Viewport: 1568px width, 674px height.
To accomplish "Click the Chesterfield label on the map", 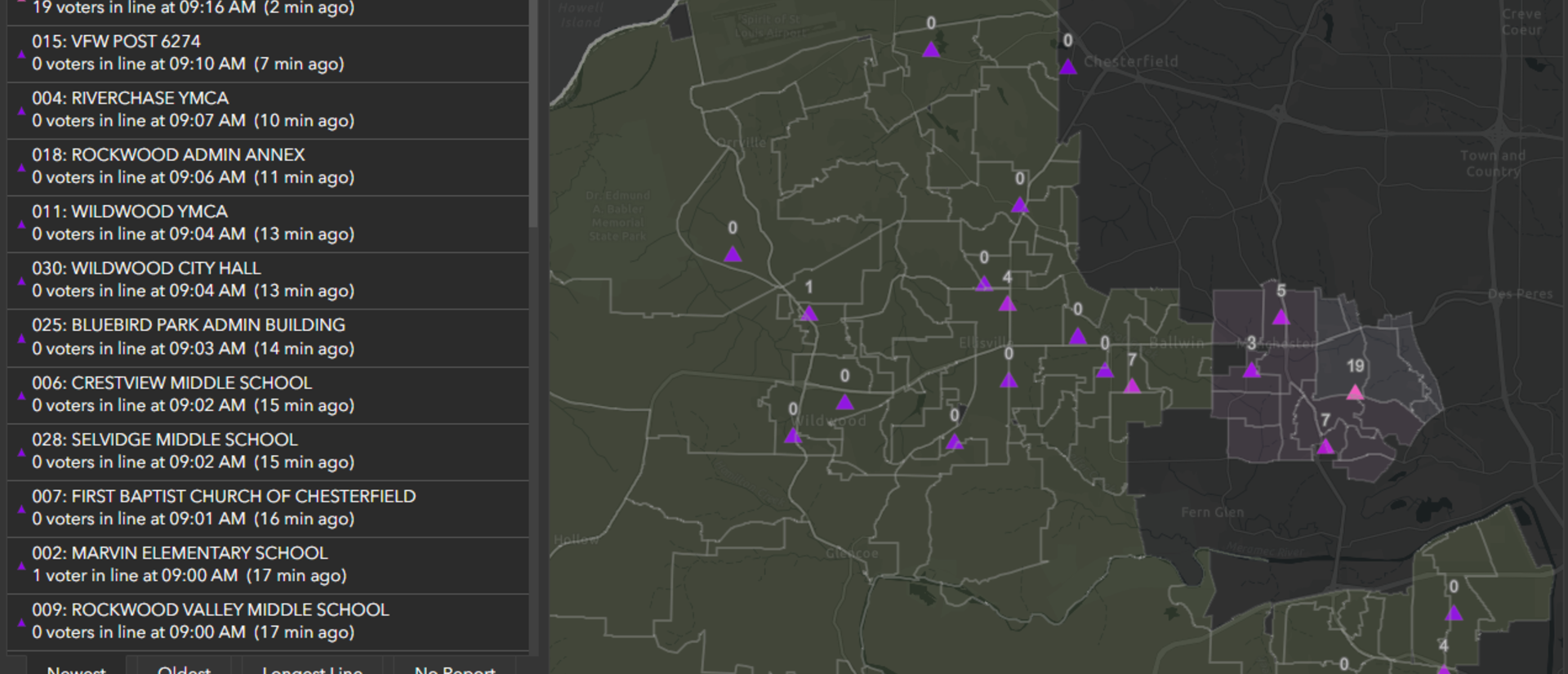I will 1131,61.
